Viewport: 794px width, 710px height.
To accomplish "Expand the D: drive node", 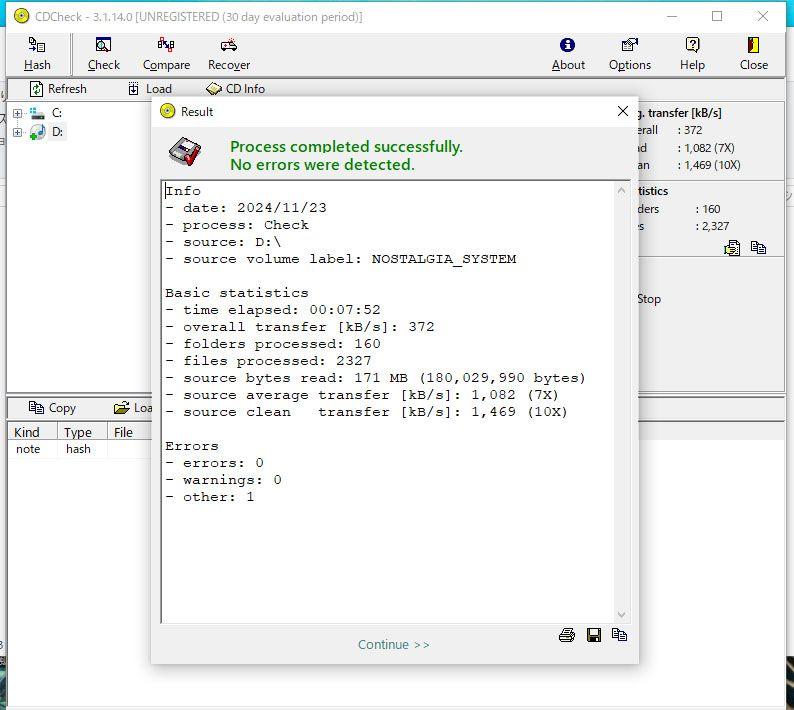I will 17,132.
